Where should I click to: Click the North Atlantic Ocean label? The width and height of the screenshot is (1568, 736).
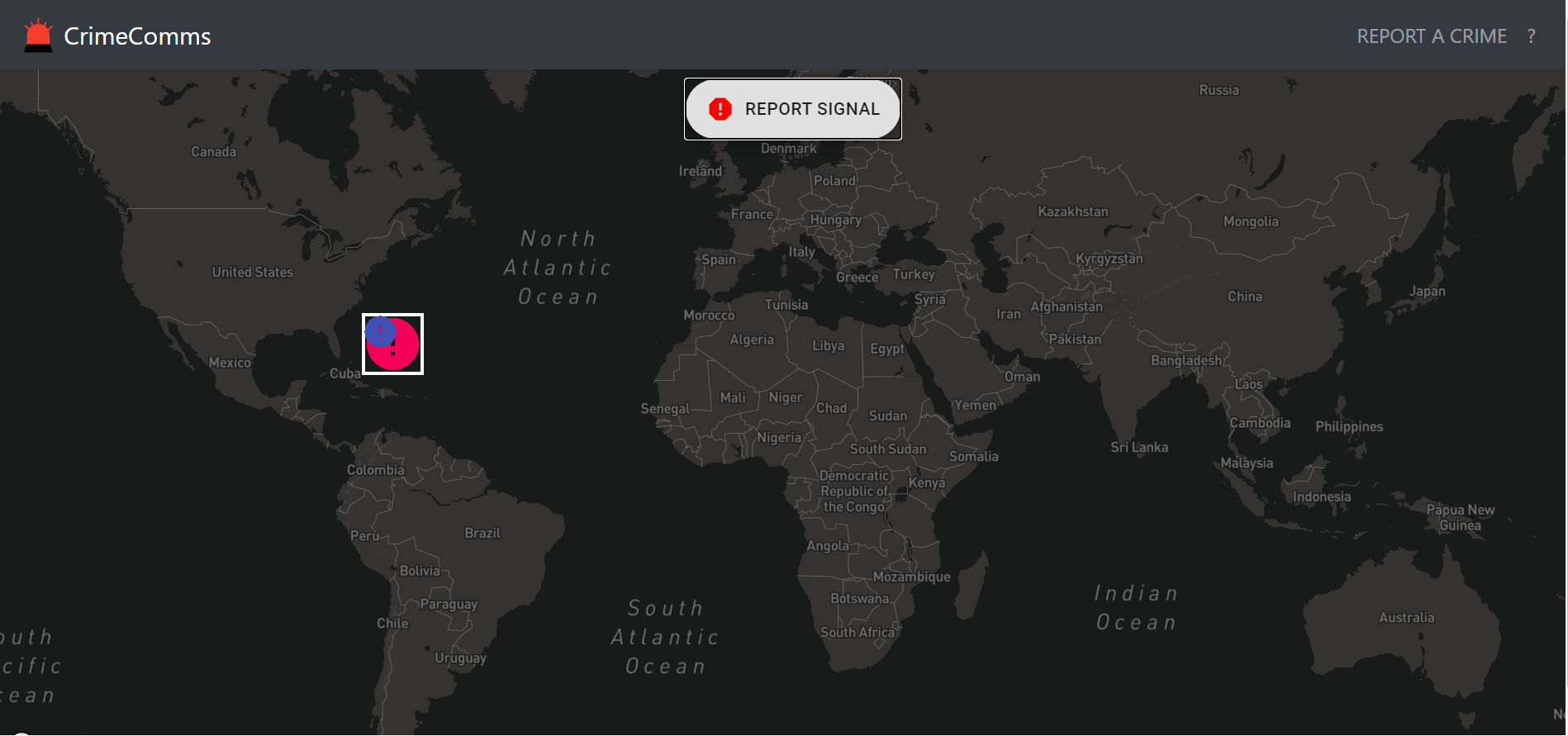(x=558, y=268)
